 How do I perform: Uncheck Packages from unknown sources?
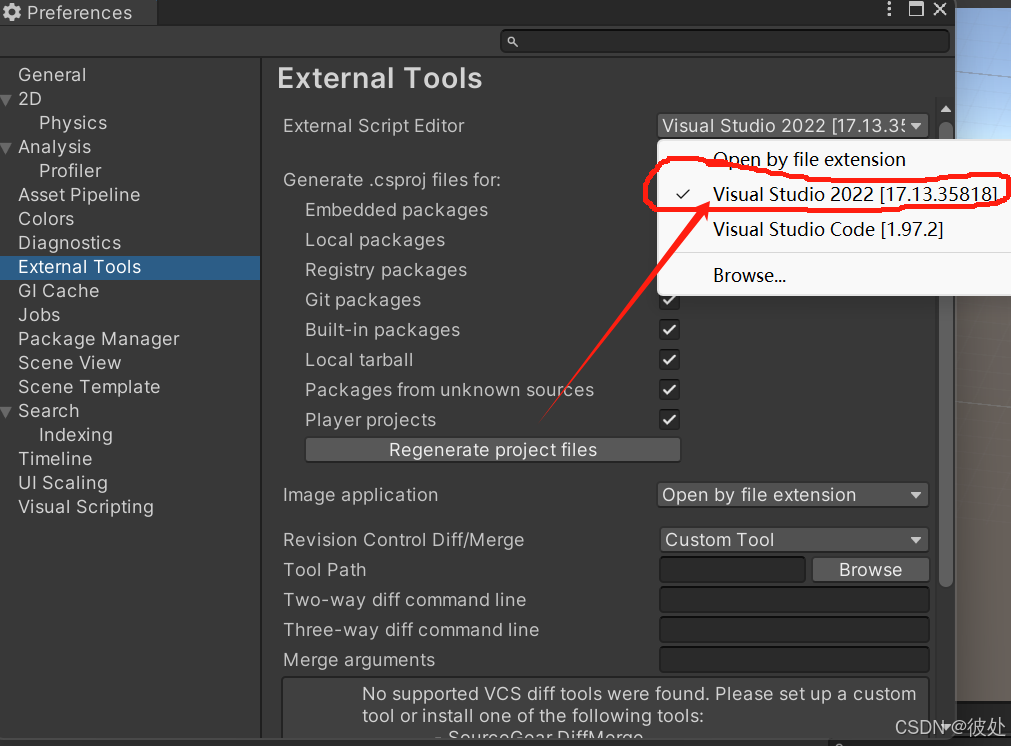[x=669, y=389]
